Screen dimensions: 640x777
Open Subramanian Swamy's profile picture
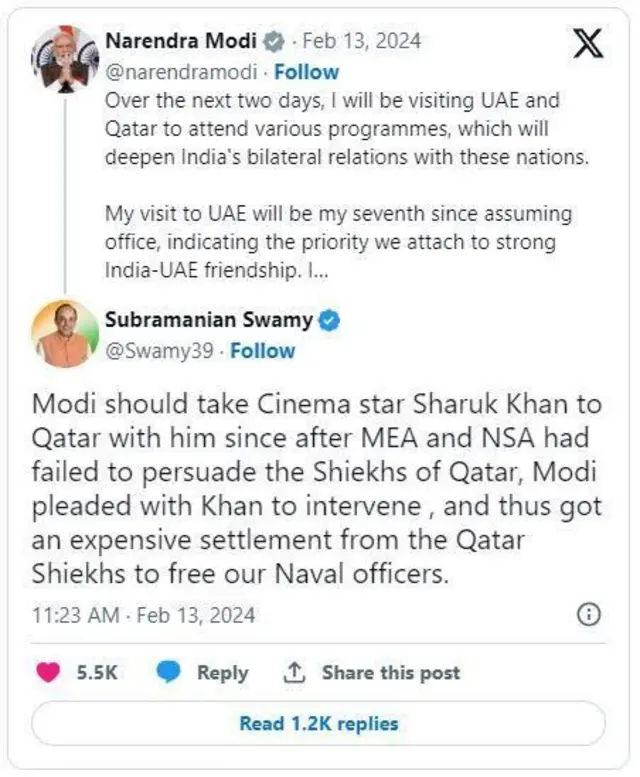coord(65,334)
